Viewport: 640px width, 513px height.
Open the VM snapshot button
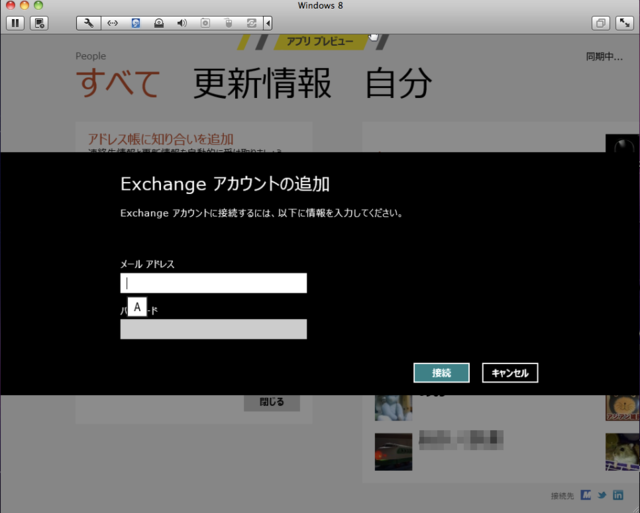point(40,23)
